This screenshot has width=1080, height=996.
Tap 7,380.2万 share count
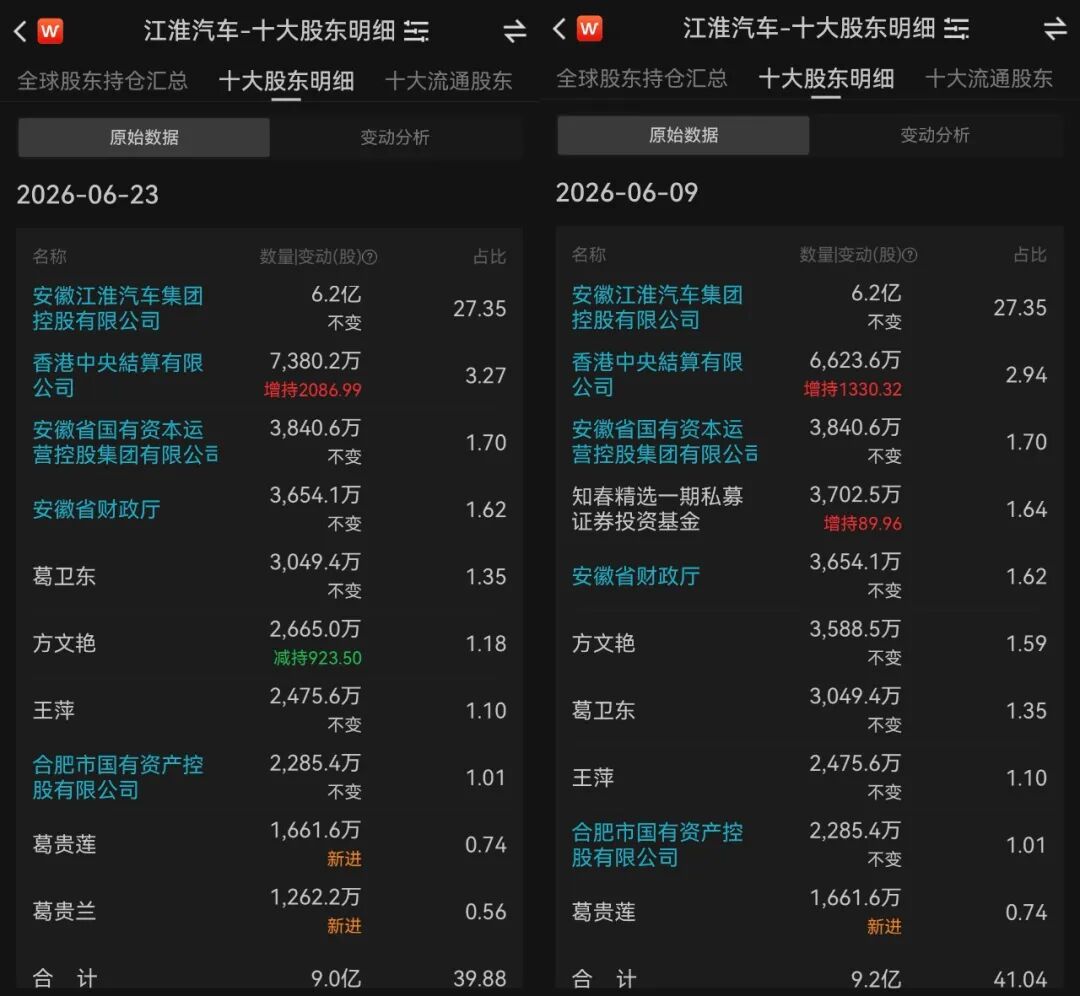(315, 361)
